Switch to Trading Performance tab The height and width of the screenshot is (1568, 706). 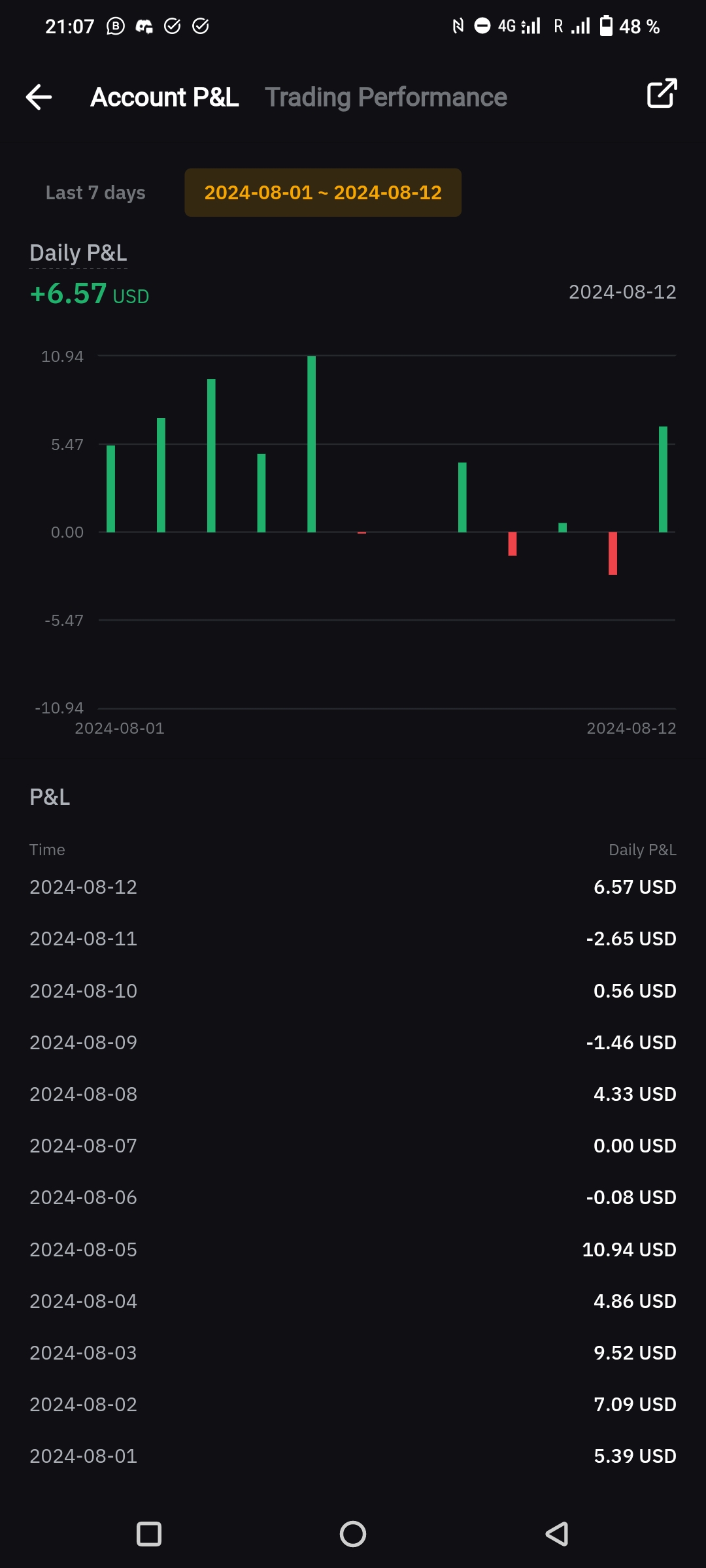[x=386, y=97]
